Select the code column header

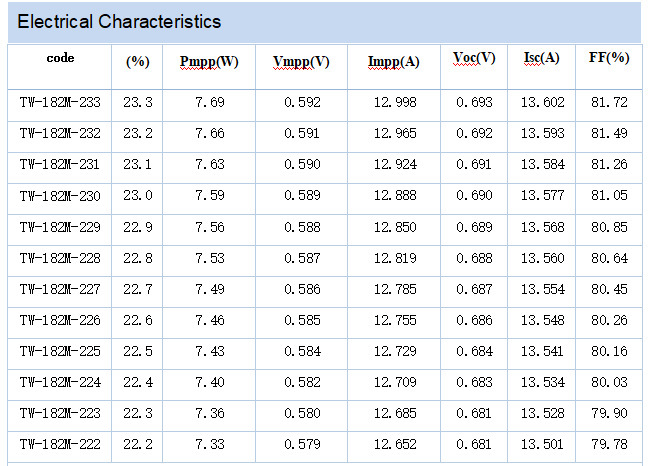(x=60, y=58)
